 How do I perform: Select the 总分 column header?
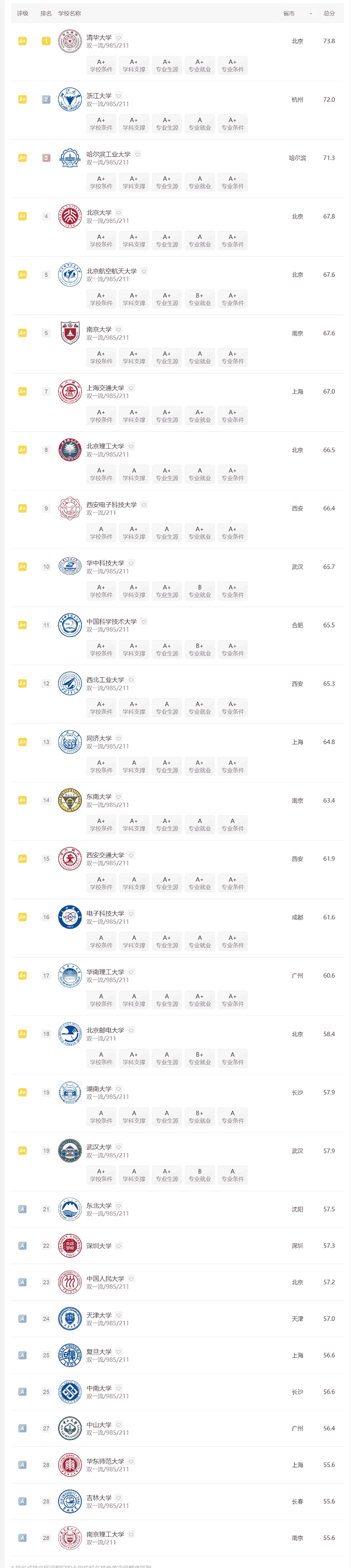click(x=329, y=14)
